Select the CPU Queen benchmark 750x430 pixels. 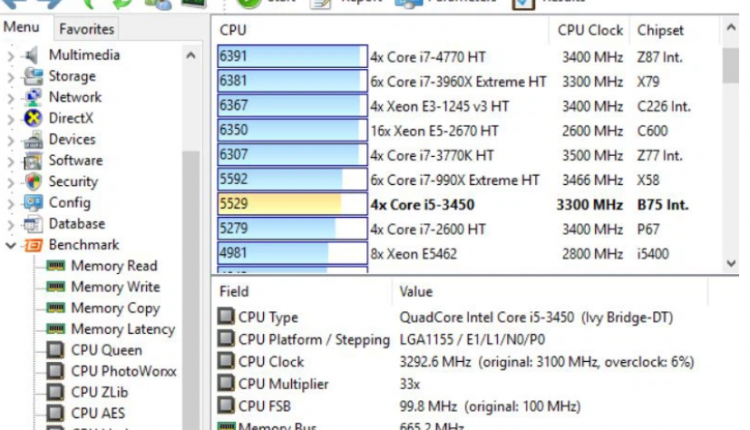pyautogui.click(x=106, y=350)
